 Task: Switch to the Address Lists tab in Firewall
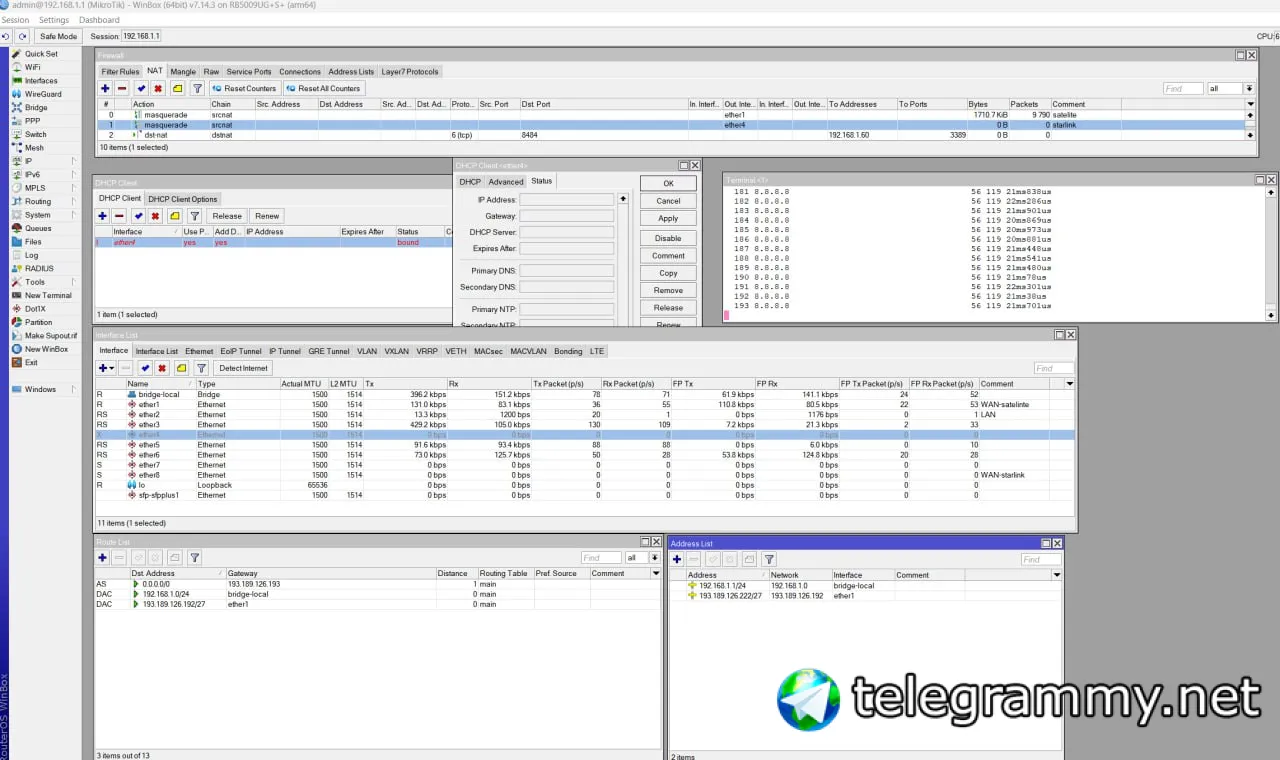tap(351, 72)
